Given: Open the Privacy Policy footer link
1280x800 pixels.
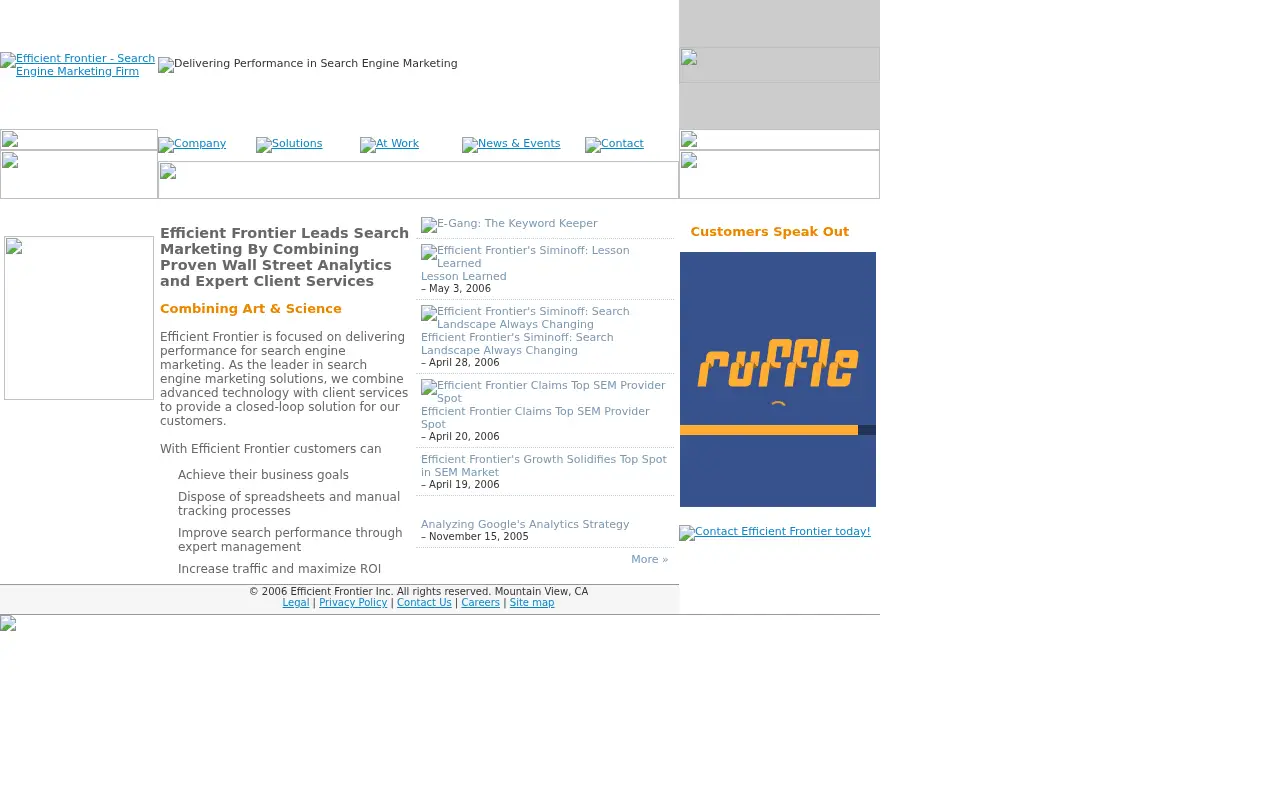Looking at the screenshot, I should click(x=353, y=603).
